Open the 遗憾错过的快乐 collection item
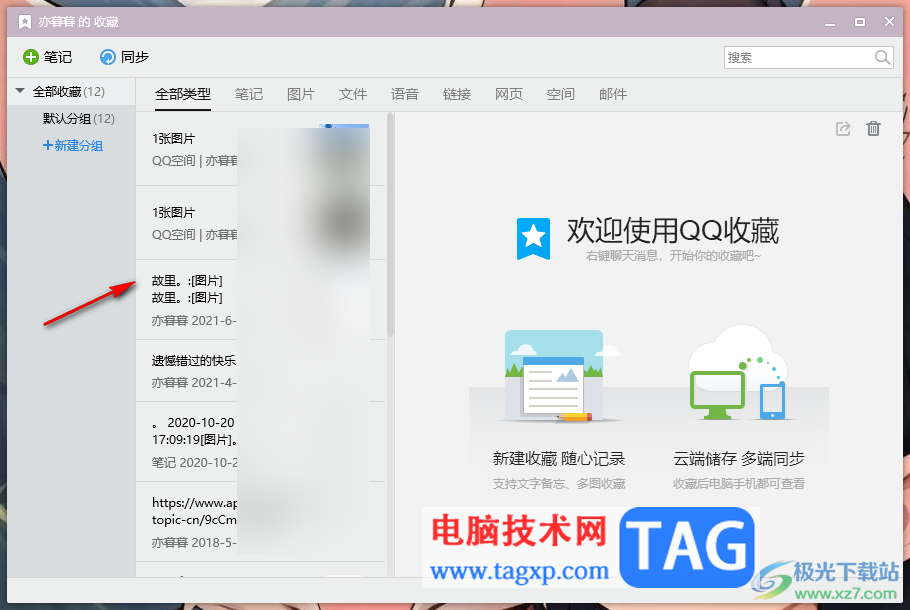 tap(261, 371)
